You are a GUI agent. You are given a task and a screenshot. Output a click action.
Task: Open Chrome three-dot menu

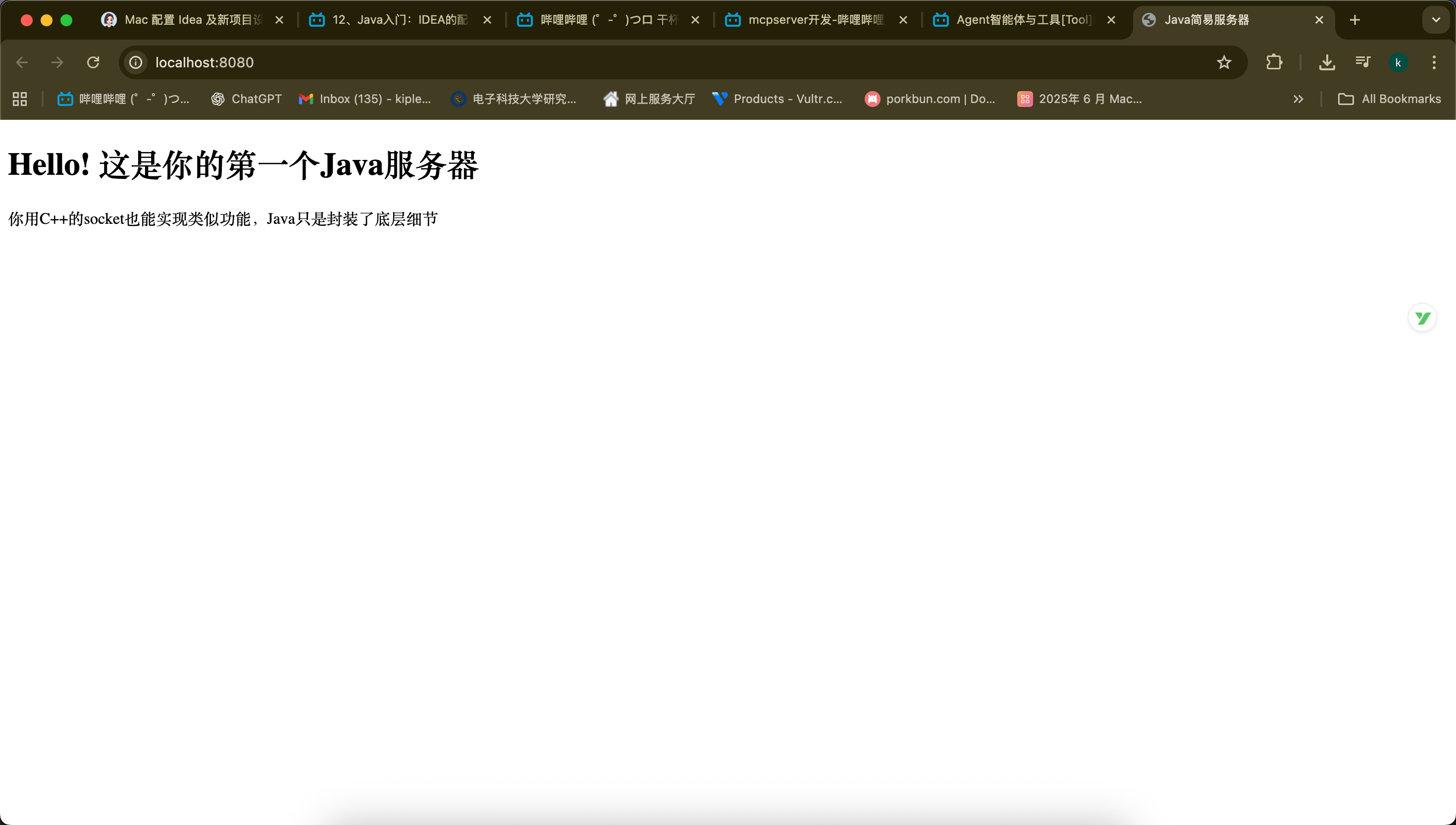pyautogui.click(x=1434, y=62)
